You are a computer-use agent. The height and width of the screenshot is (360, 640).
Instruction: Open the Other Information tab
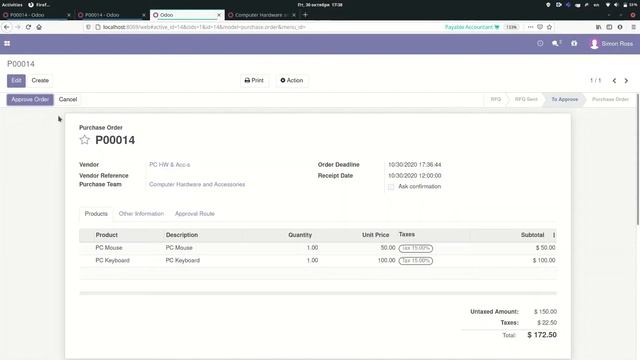coord(141,214)
